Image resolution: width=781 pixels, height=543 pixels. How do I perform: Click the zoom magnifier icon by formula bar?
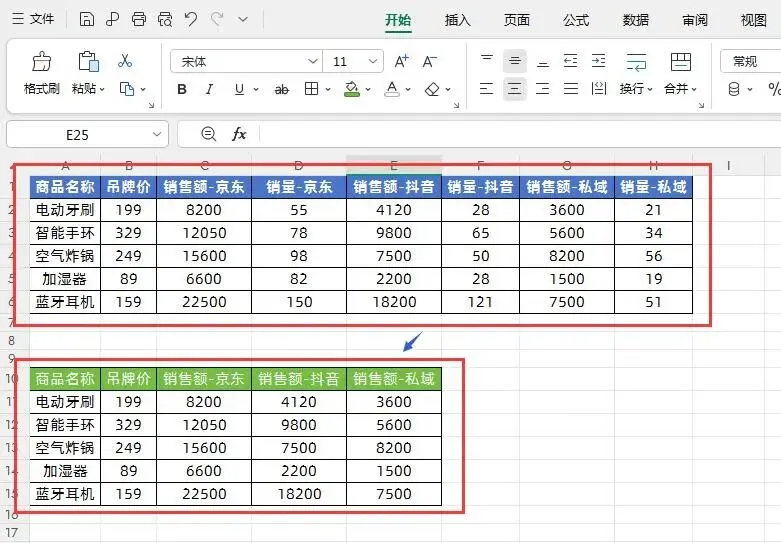click(208, 134)
